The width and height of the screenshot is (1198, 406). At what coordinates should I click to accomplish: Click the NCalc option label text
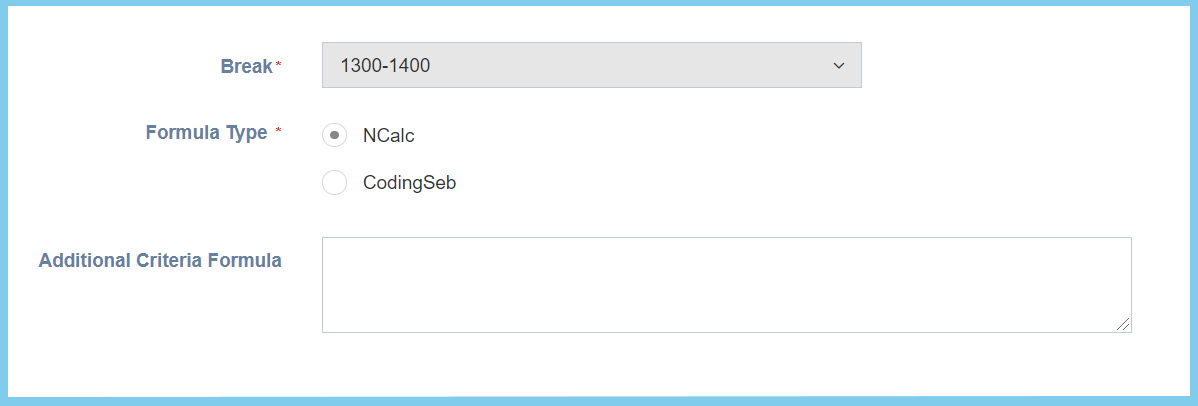(x=389, y=135)
